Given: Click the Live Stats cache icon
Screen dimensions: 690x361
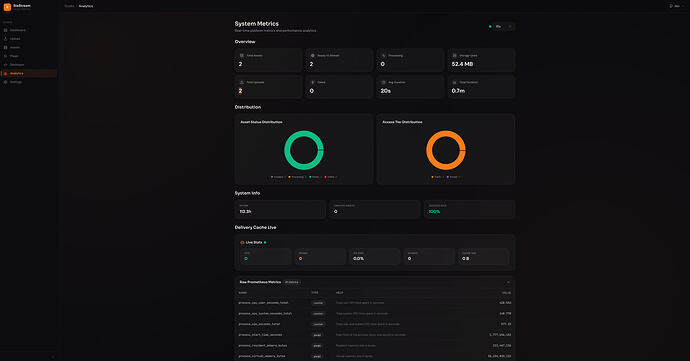Looking at the screenshot, I should (242, 243).
